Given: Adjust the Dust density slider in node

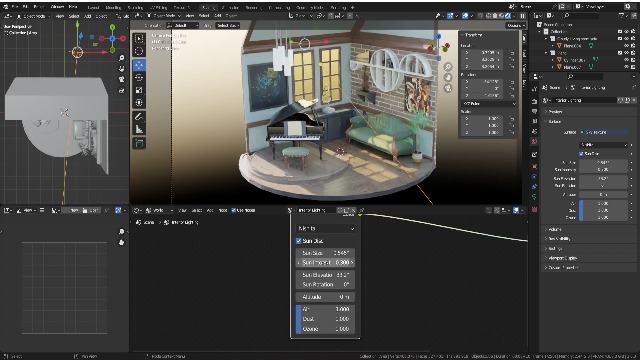Looking at the screenshot, I should tap(325, 319).
